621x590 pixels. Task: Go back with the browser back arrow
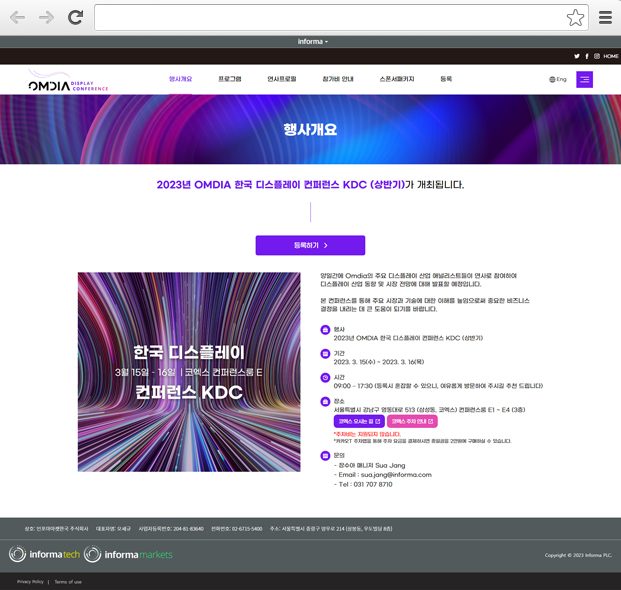coord(17,17)
